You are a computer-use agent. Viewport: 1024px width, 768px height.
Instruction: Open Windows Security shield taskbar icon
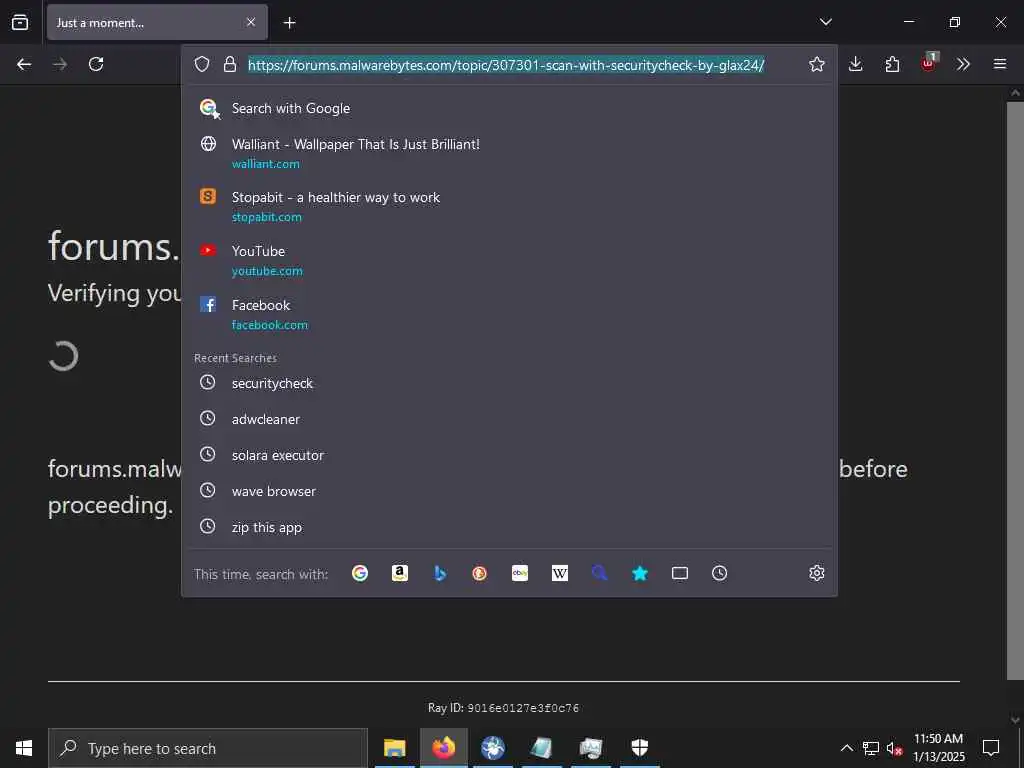tap(639, 748)
